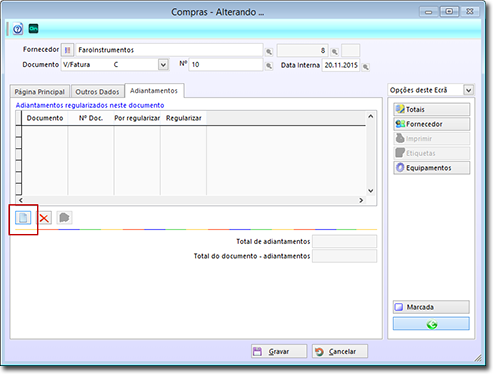This screenshot has width=496, height=378.
Task: Open supplier number search magnifier
Action: (334, 52)
